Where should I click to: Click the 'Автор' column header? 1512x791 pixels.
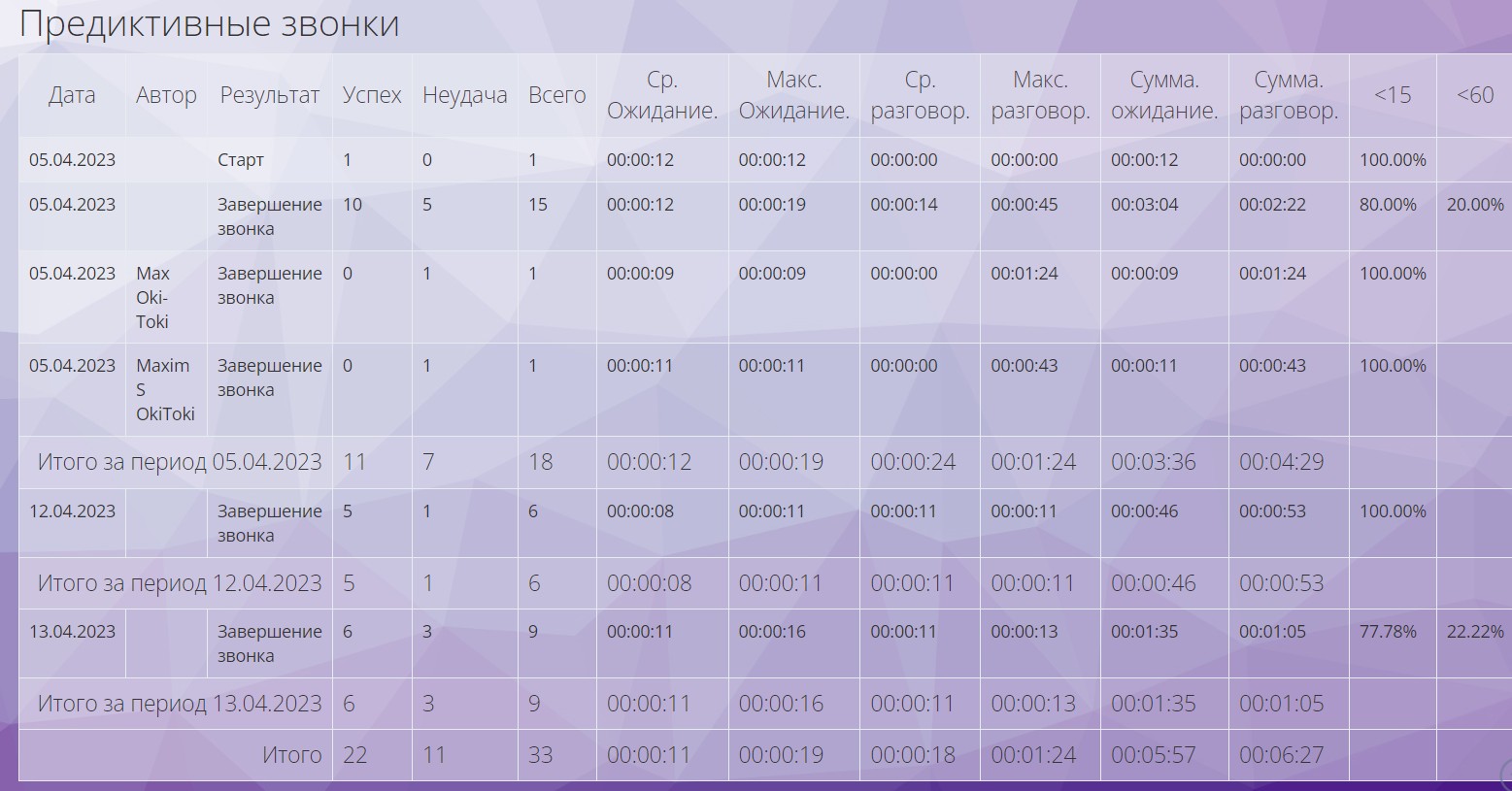coord(166,95)
